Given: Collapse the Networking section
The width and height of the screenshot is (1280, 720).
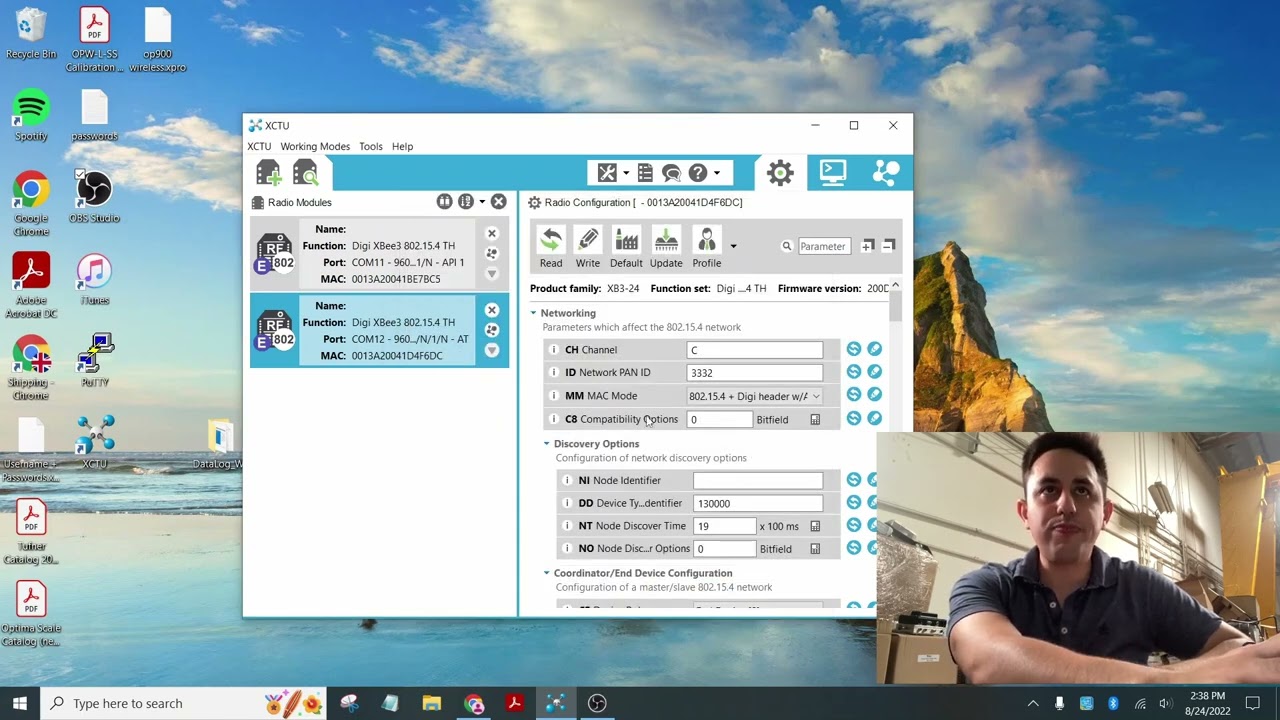Looking at the screenshot, I should coord(534,313).
